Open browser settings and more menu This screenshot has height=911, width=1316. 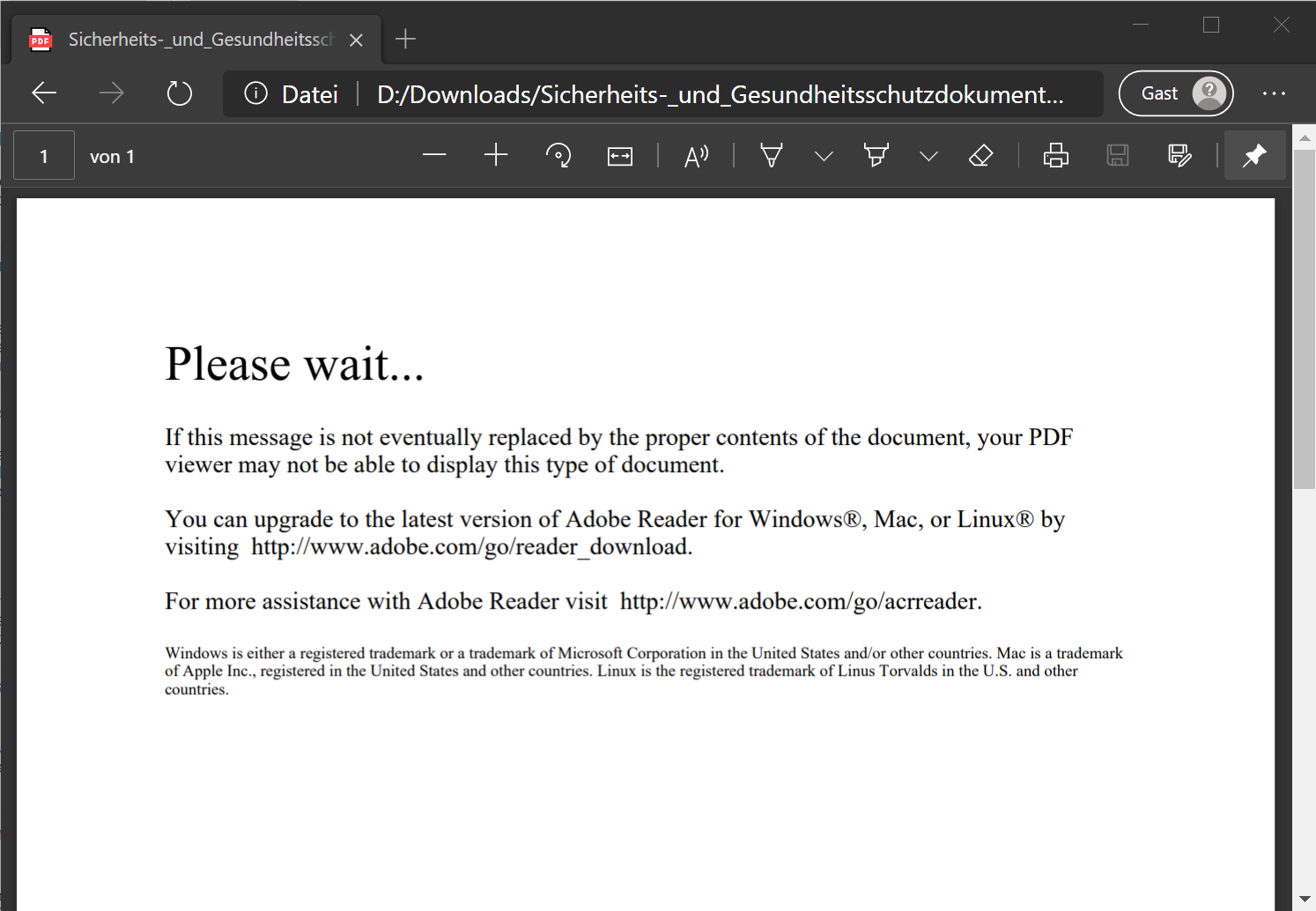point(1274,93)
